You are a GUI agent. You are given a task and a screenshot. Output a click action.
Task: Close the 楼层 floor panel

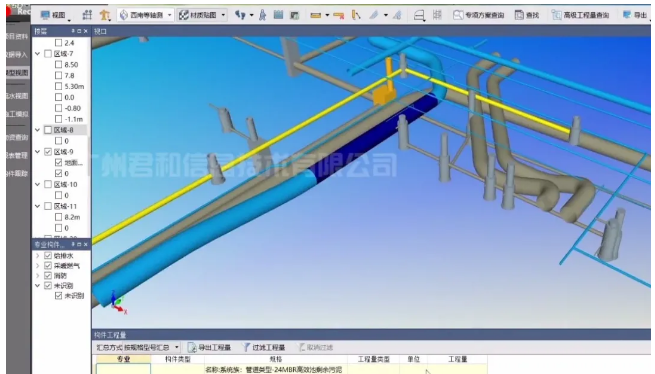(86, 31)
